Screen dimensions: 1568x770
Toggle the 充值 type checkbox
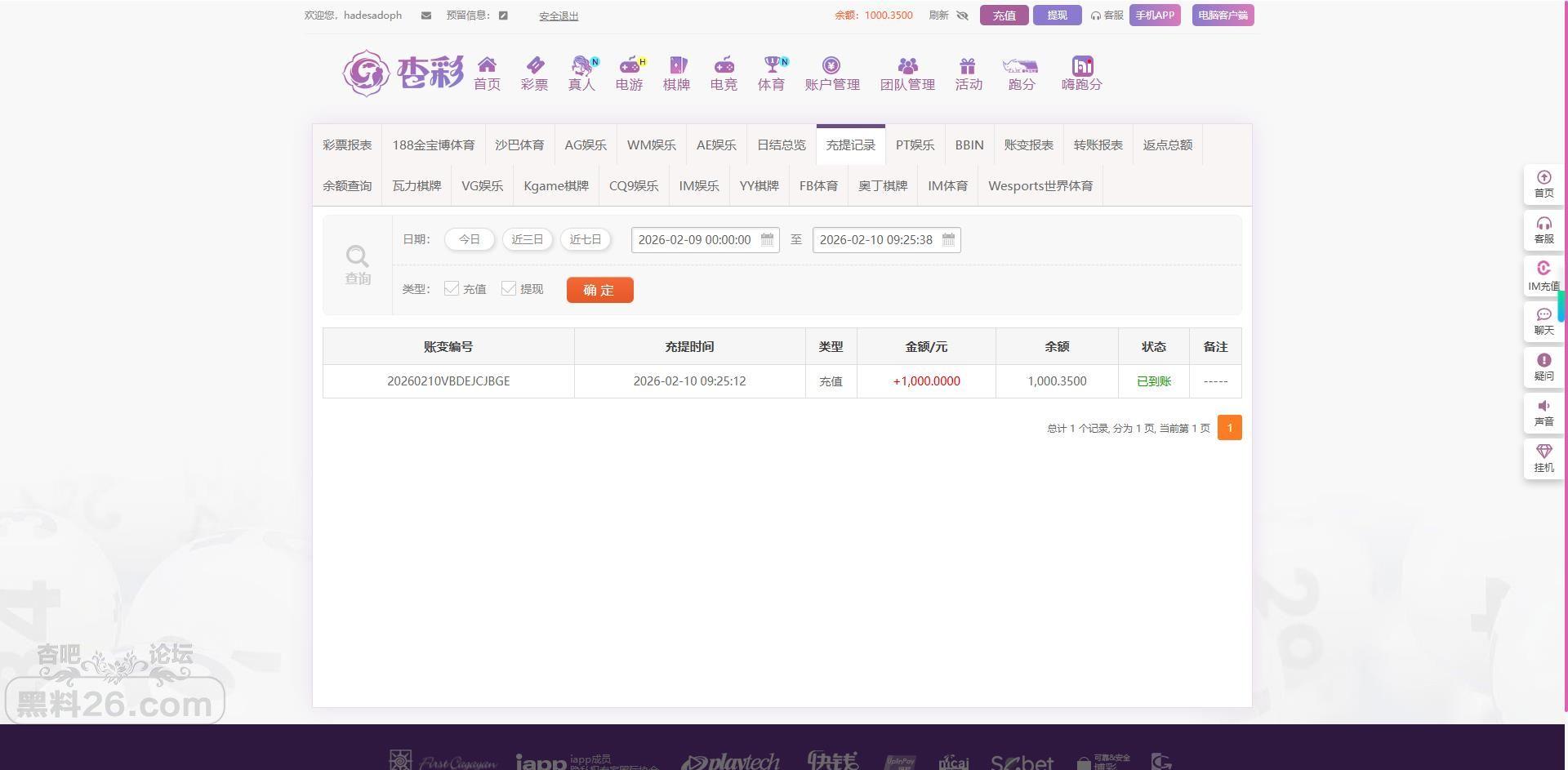pyautogui.click(x=452, y=288)
